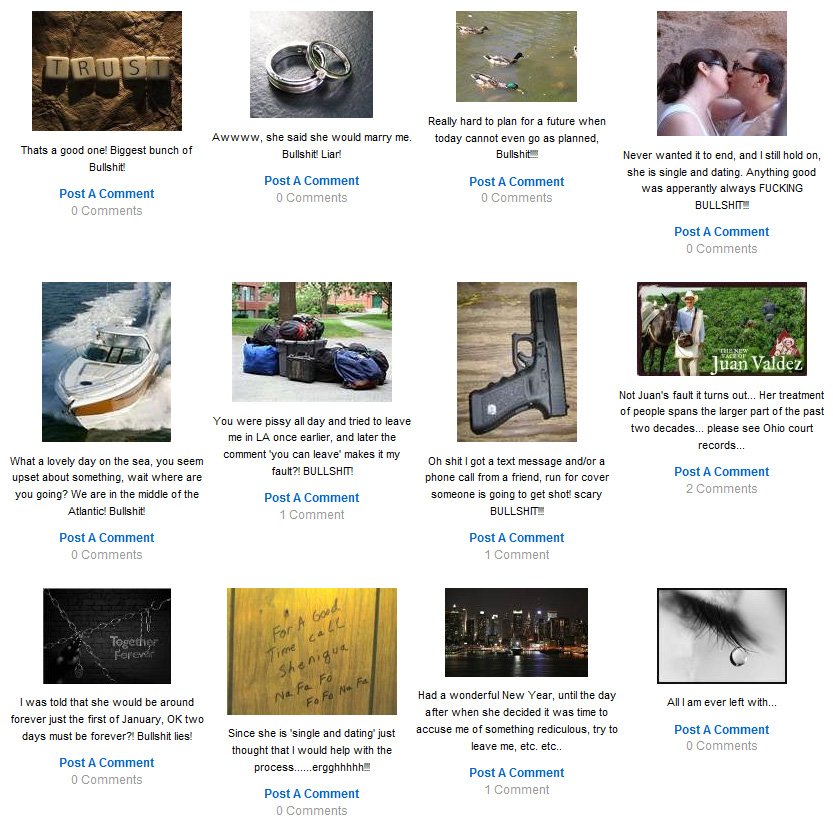Post a comment under Juan Valdez image
Viewport: 833px width, 820px height.
pos(721,472)
